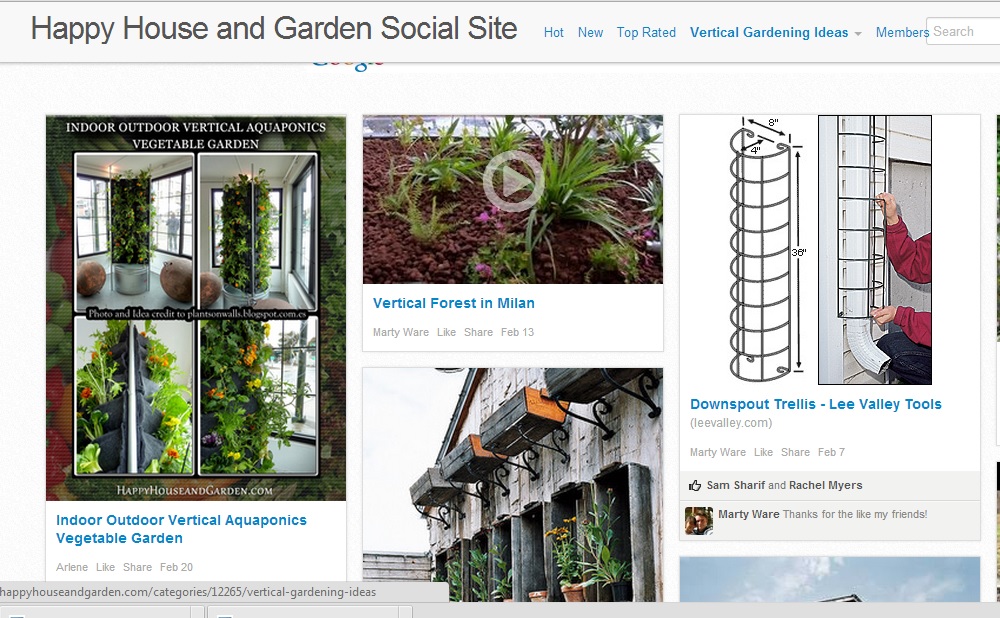The height and width of the screenshot is (618, 1000).
Task: Open Downspout Trellis - Lee Valley Tools link
Action: pos(816,404)
